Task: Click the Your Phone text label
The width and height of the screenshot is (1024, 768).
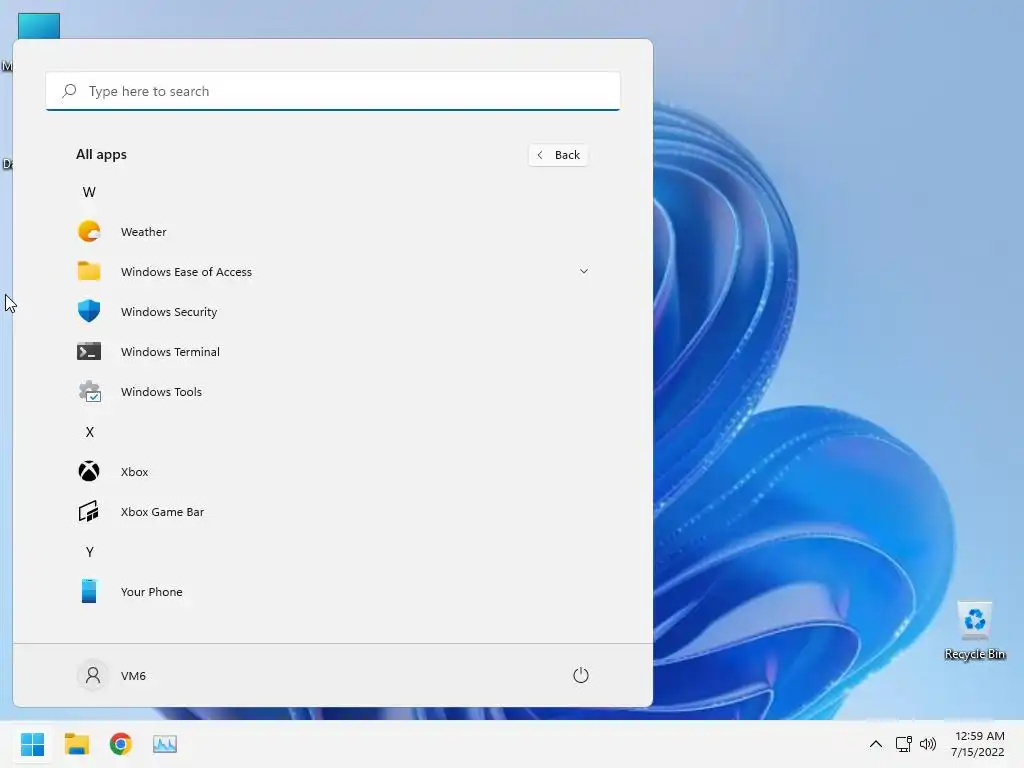Action: tap(152, 592)
